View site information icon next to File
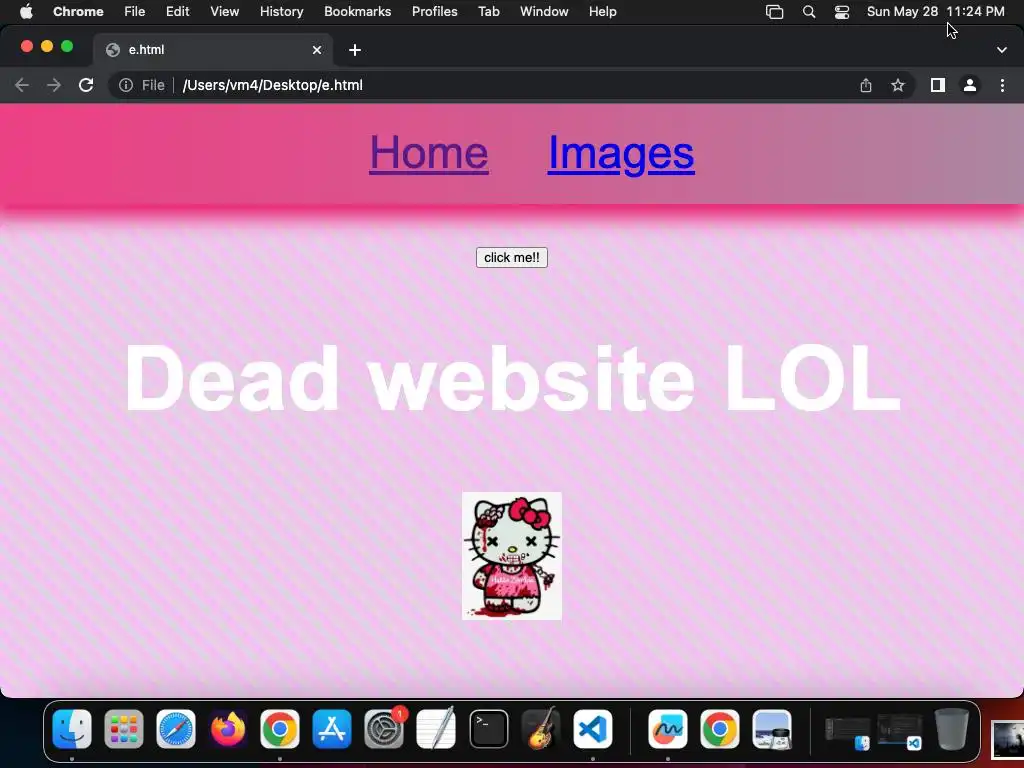The image size is (1024, 768). coord(126,85)
